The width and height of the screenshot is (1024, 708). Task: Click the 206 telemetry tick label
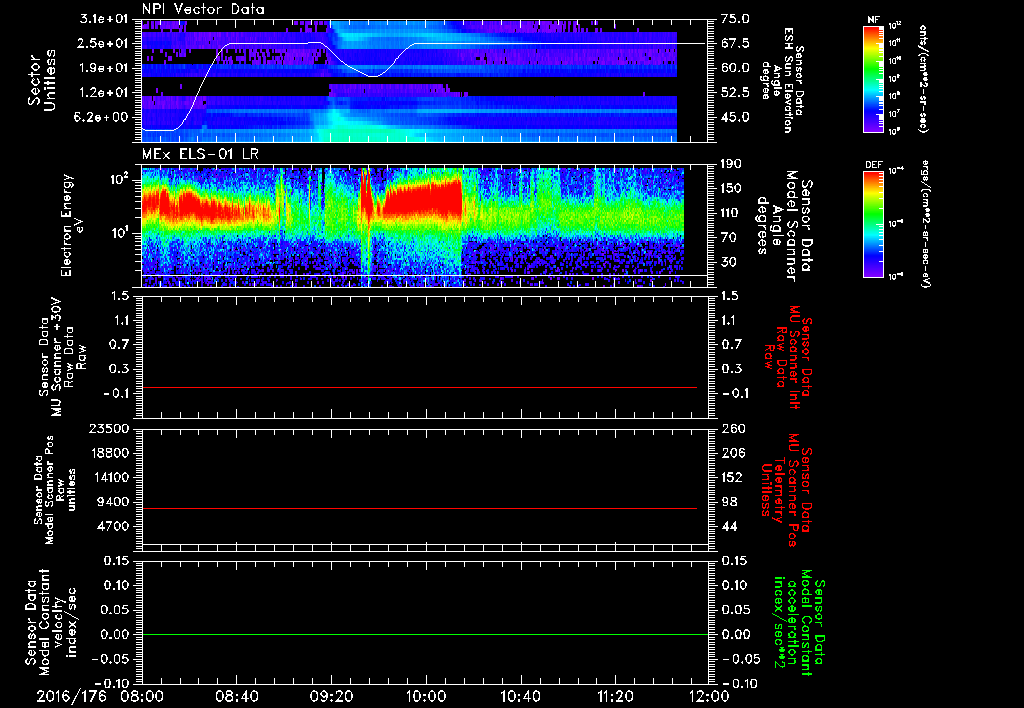(732, 453)
